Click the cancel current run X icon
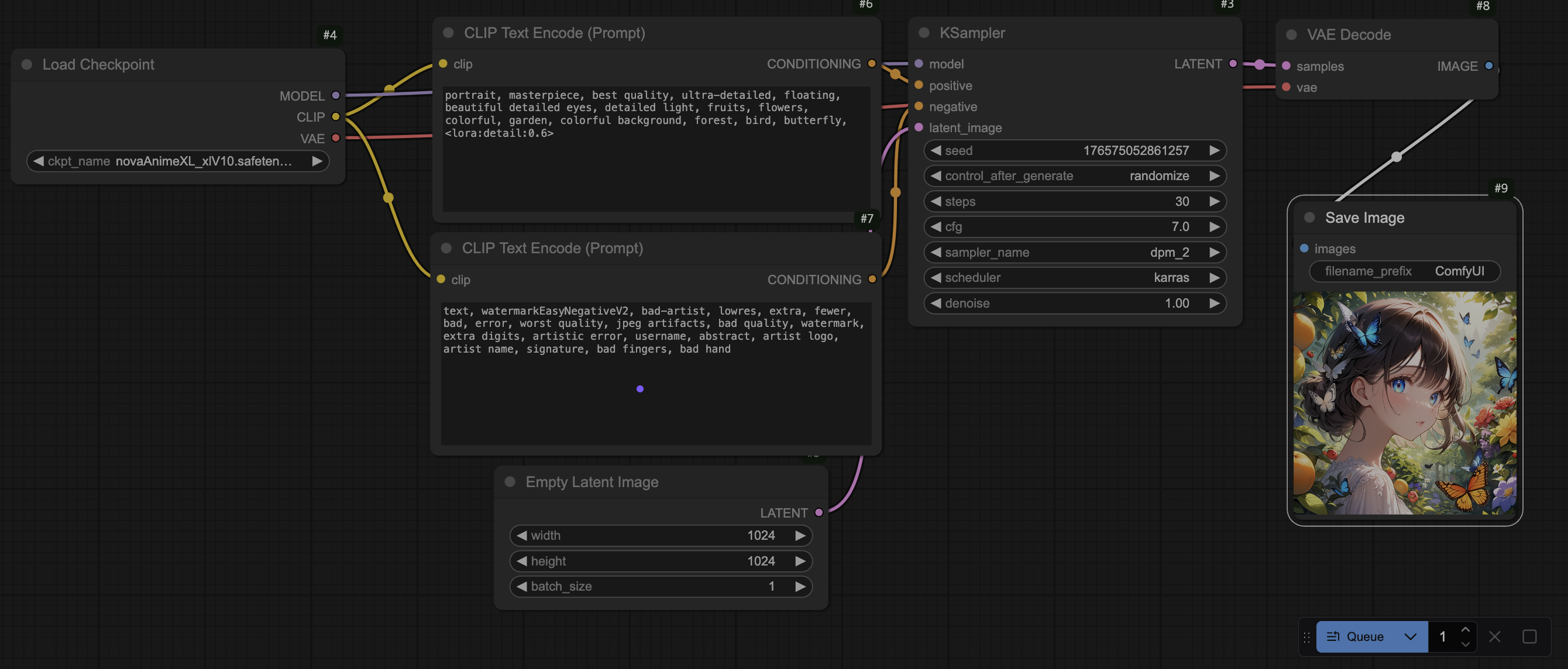 [1494, 636]
